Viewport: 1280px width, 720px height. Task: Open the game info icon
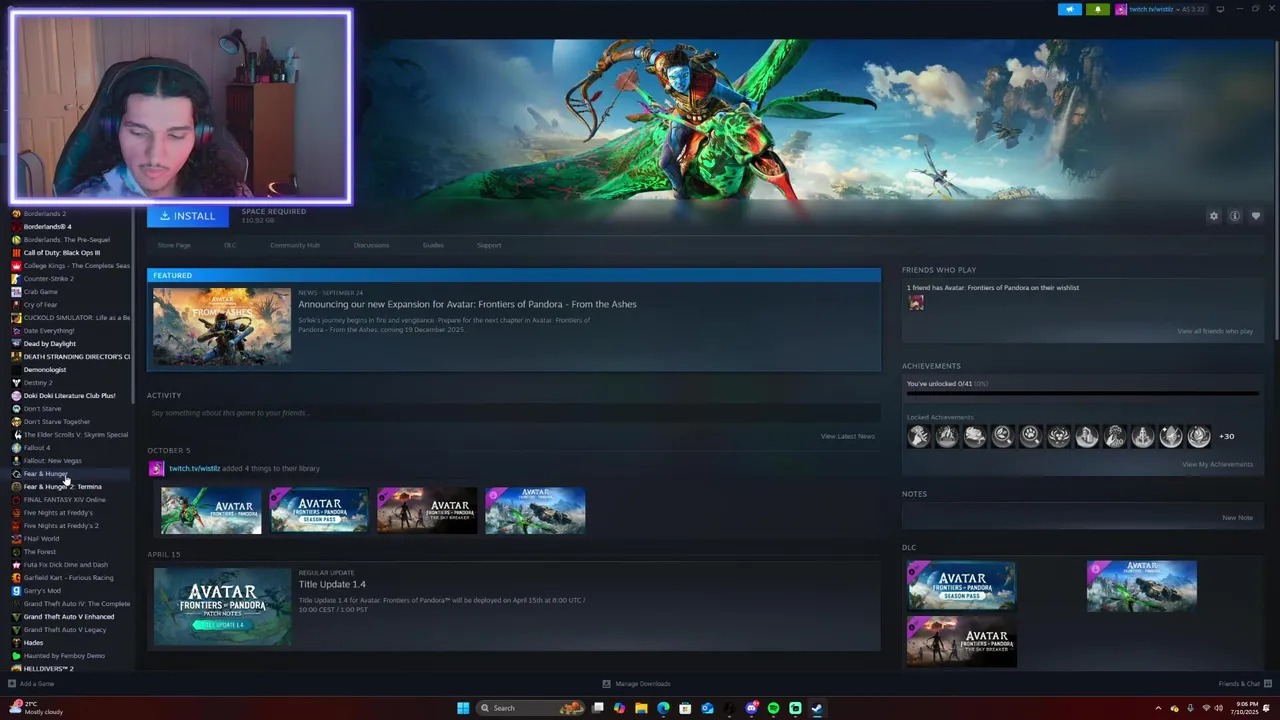[x=1235, y=216]
